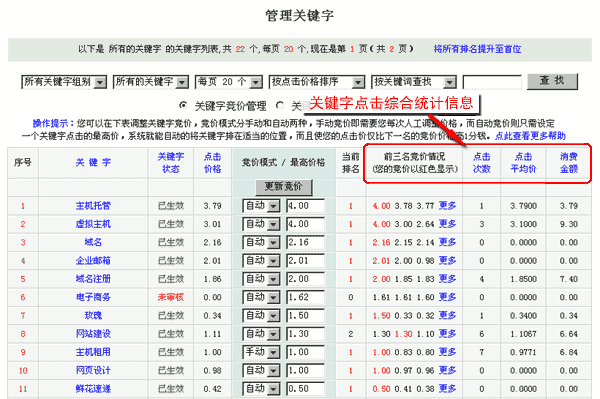This screenshot has width=600, height=399.
Task: Open 将所有排名提升至首位 link
Action: tap(477, 49)
